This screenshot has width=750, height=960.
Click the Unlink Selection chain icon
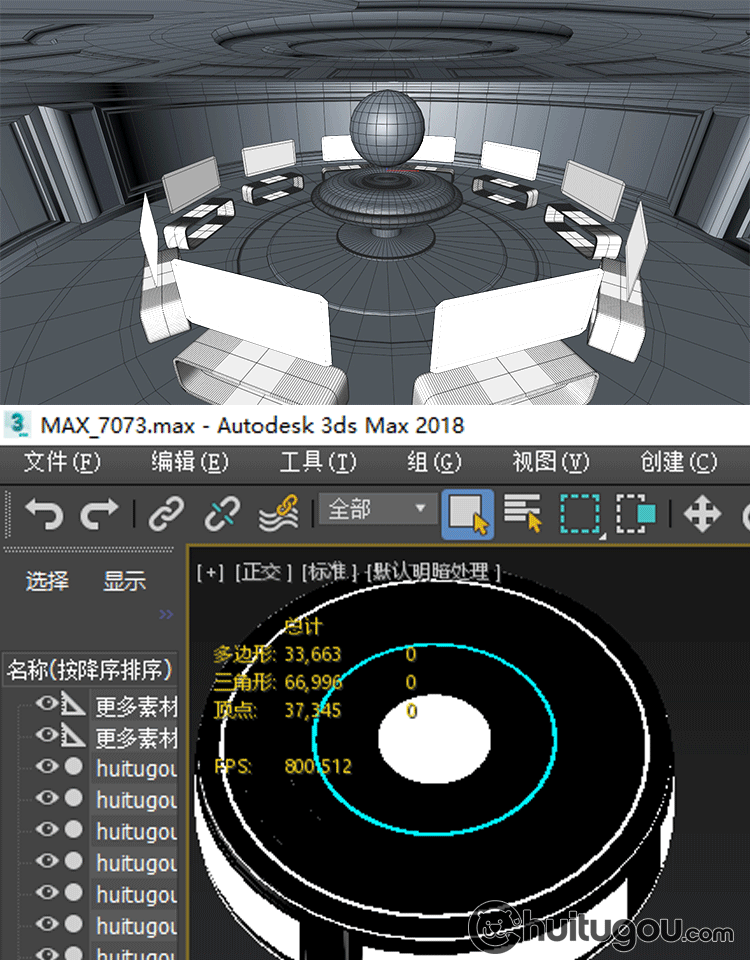221,515
